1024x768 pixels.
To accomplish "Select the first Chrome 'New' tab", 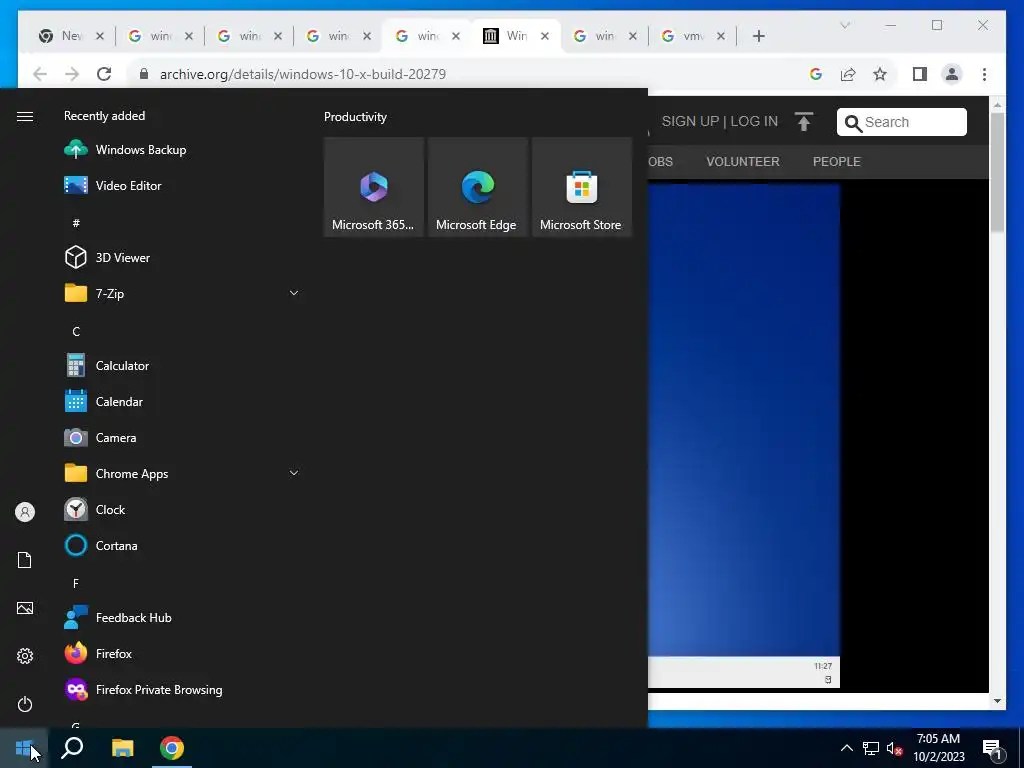I will tap(69, 36).
